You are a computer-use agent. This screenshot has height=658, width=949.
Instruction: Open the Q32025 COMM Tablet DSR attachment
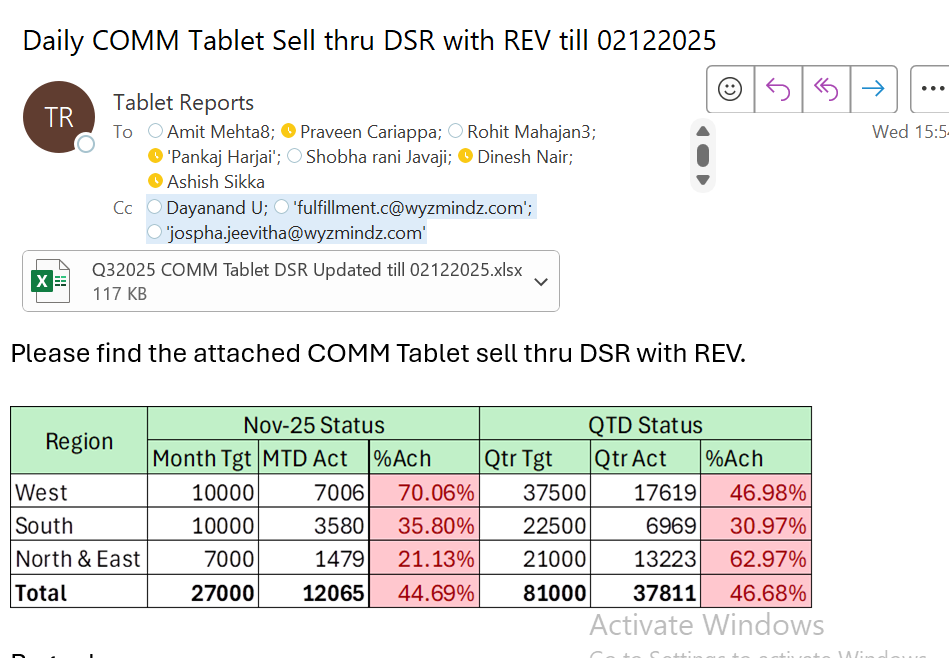(x=306, y=270)
